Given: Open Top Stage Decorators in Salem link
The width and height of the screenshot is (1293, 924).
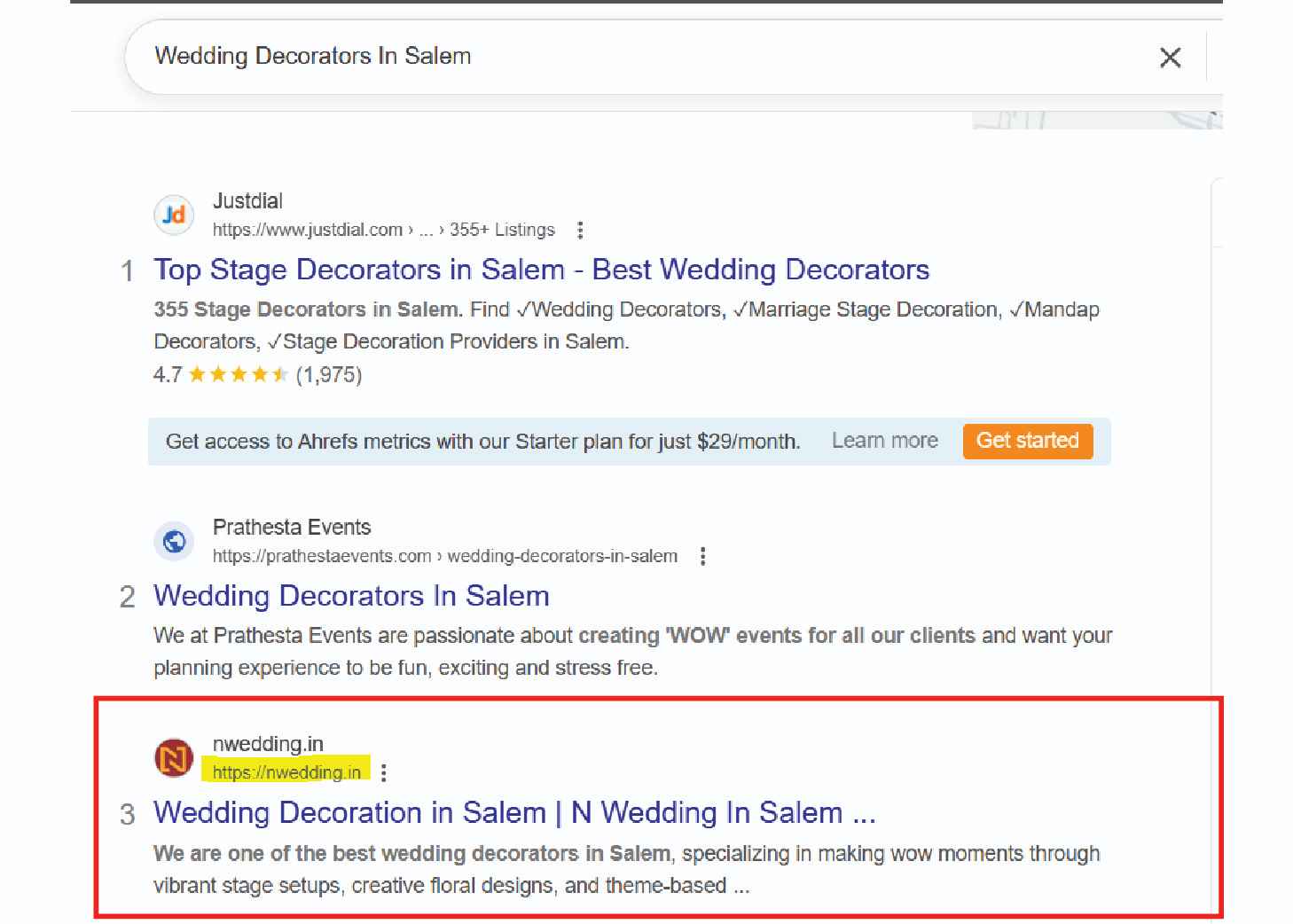Looking at the screenshot, I should (x=541, y=270).
